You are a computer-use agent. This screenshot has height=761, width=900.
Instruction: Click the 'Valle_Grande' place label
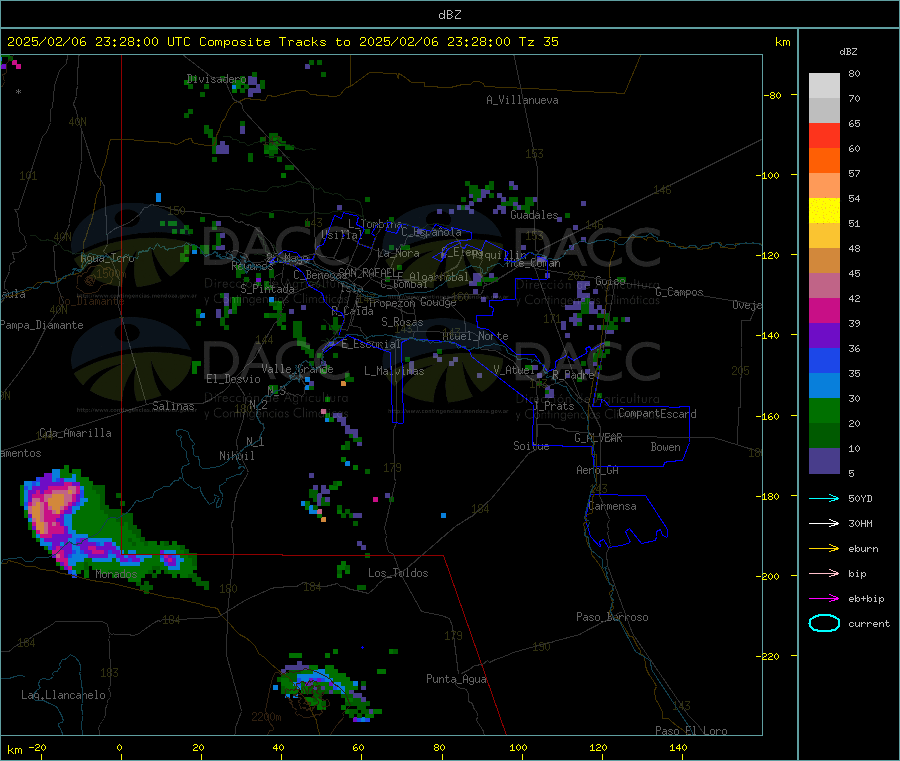(x=297, y=369)
